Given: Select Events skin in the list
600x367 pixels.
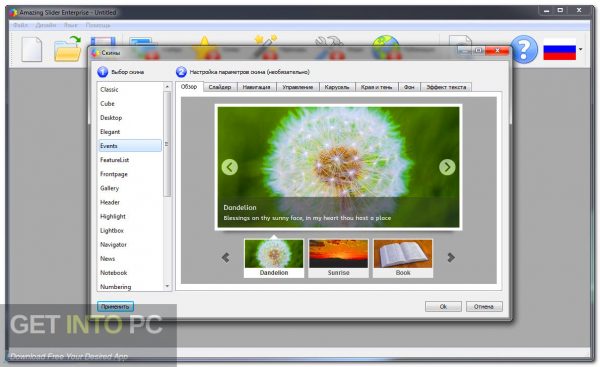Looking at the screenshot, I should click(130, 146).
